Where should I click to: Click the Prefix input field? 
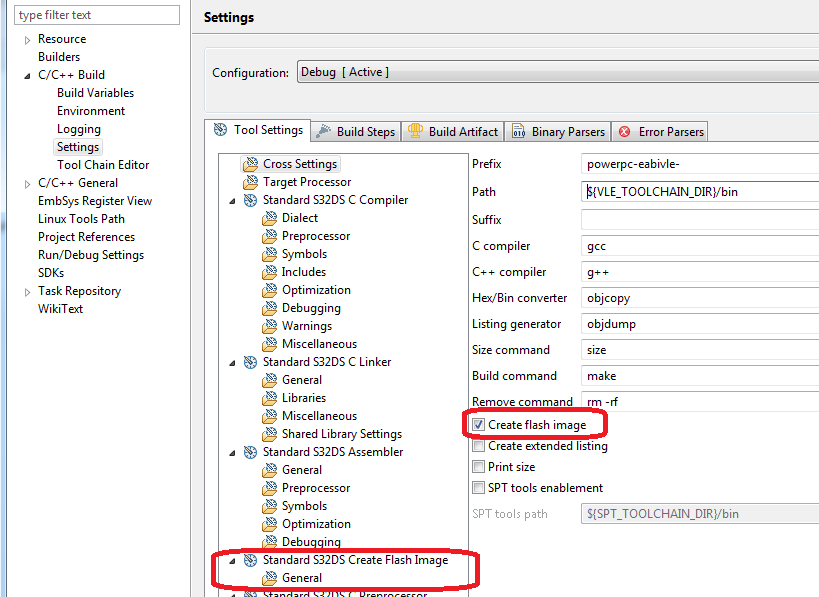699,164
